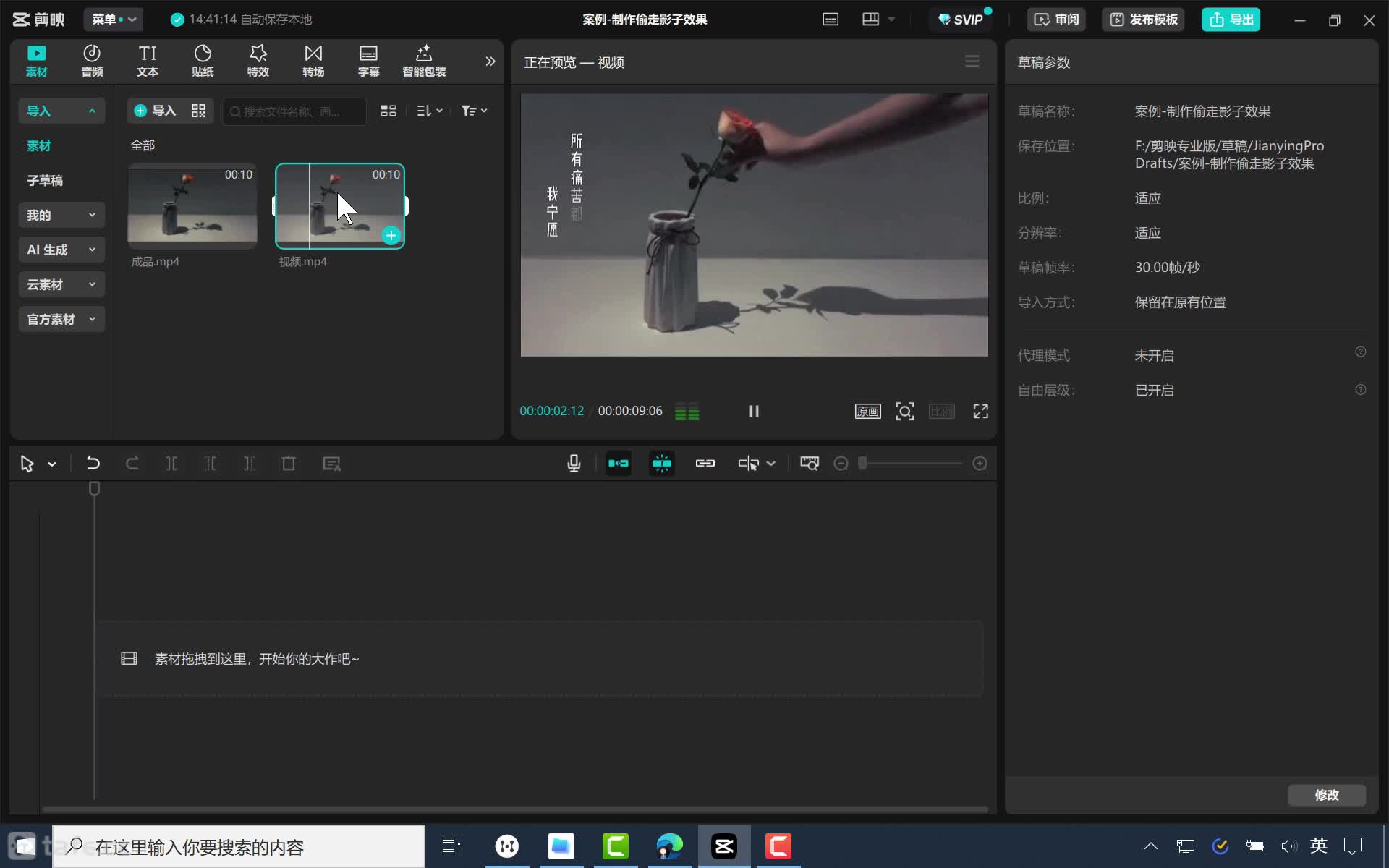Click the QR-code import icon
This screenshot has height=868, width=1389.
(198, 111)
